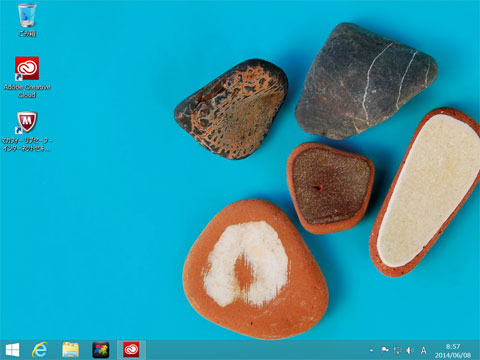Open the volume speaker tray icon

(x=410, y=350)
